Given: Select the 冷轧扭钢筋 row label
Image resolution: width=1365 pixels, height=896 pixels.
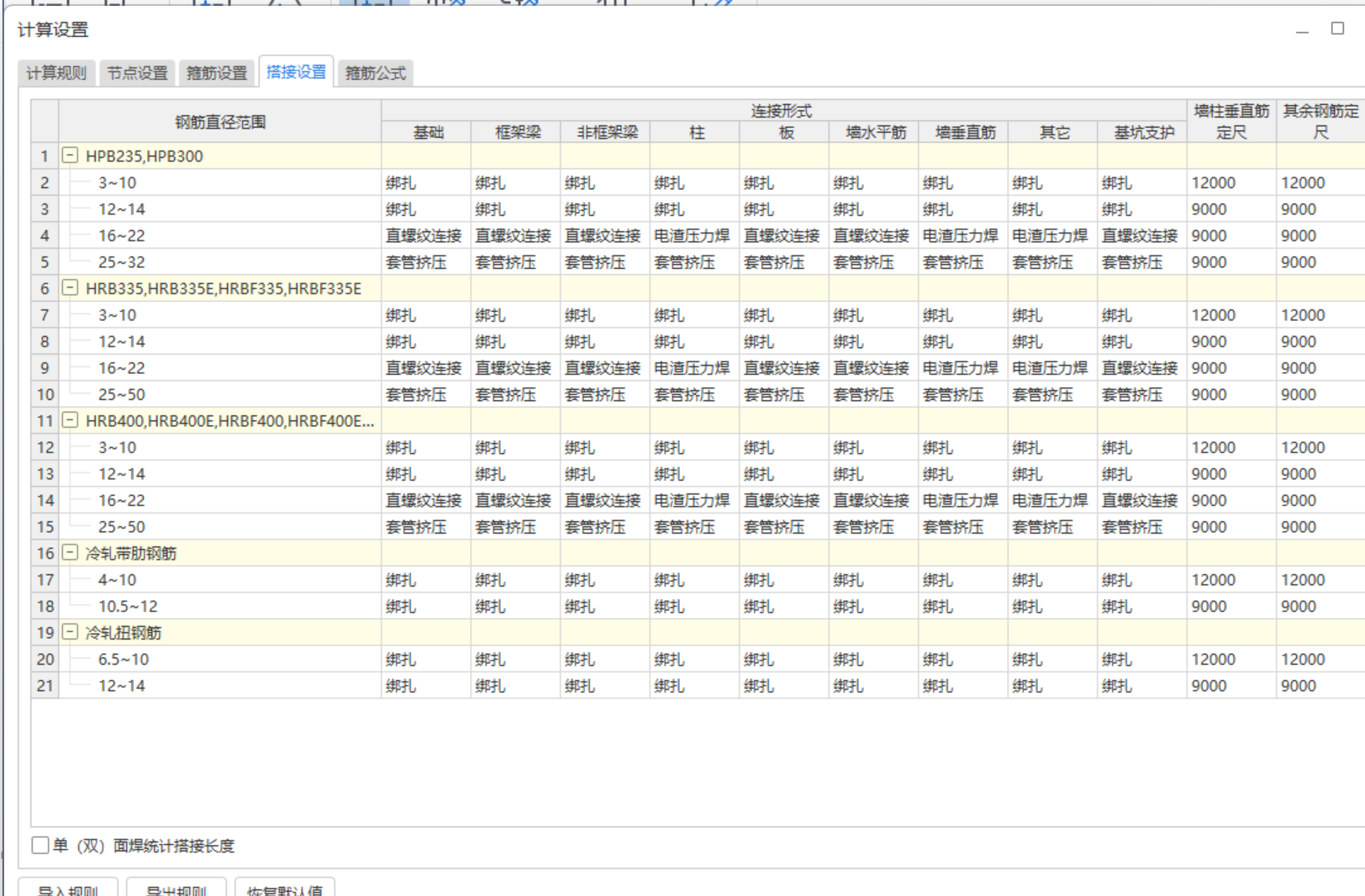Looking at the screenshot, I should (x=124, y=633).
